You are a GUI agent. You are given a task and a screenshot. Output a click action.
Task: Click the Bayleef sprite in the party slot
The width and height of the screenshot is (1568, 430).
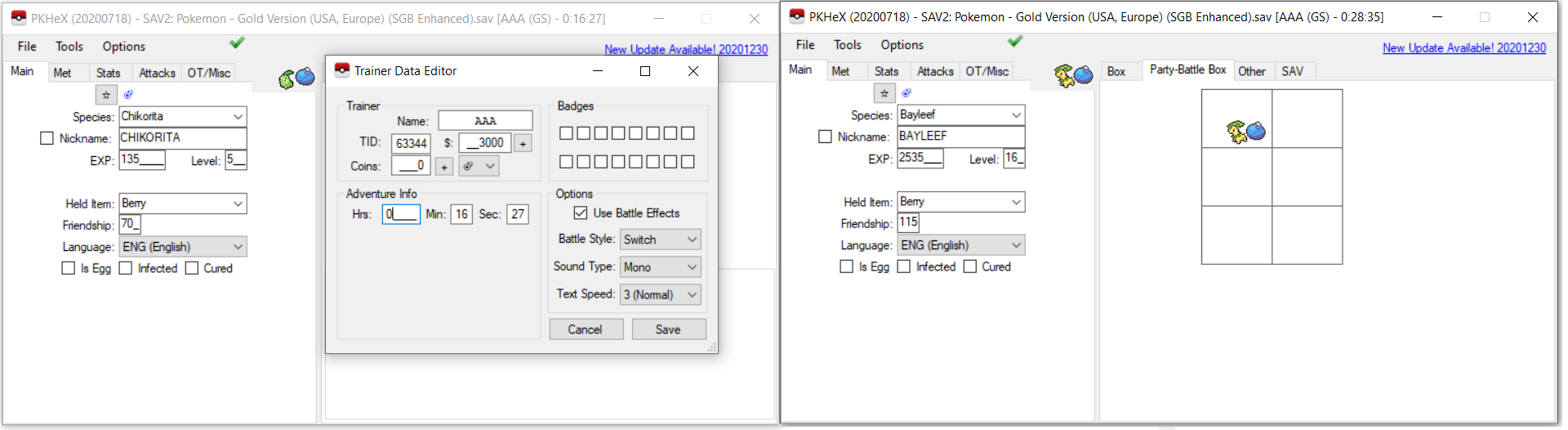tap(1245, 131)
